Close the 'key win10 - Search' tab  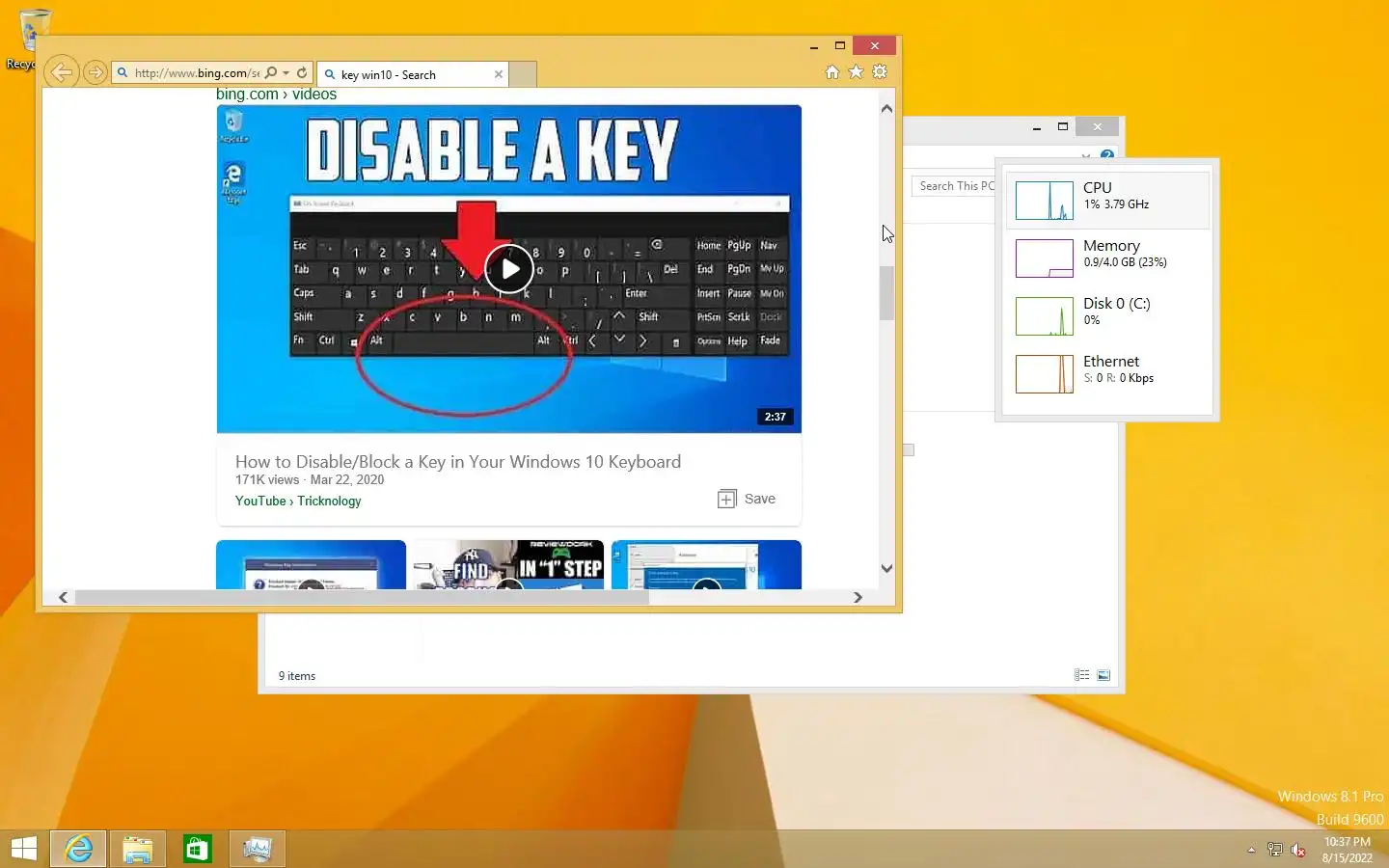pos(499,74)
